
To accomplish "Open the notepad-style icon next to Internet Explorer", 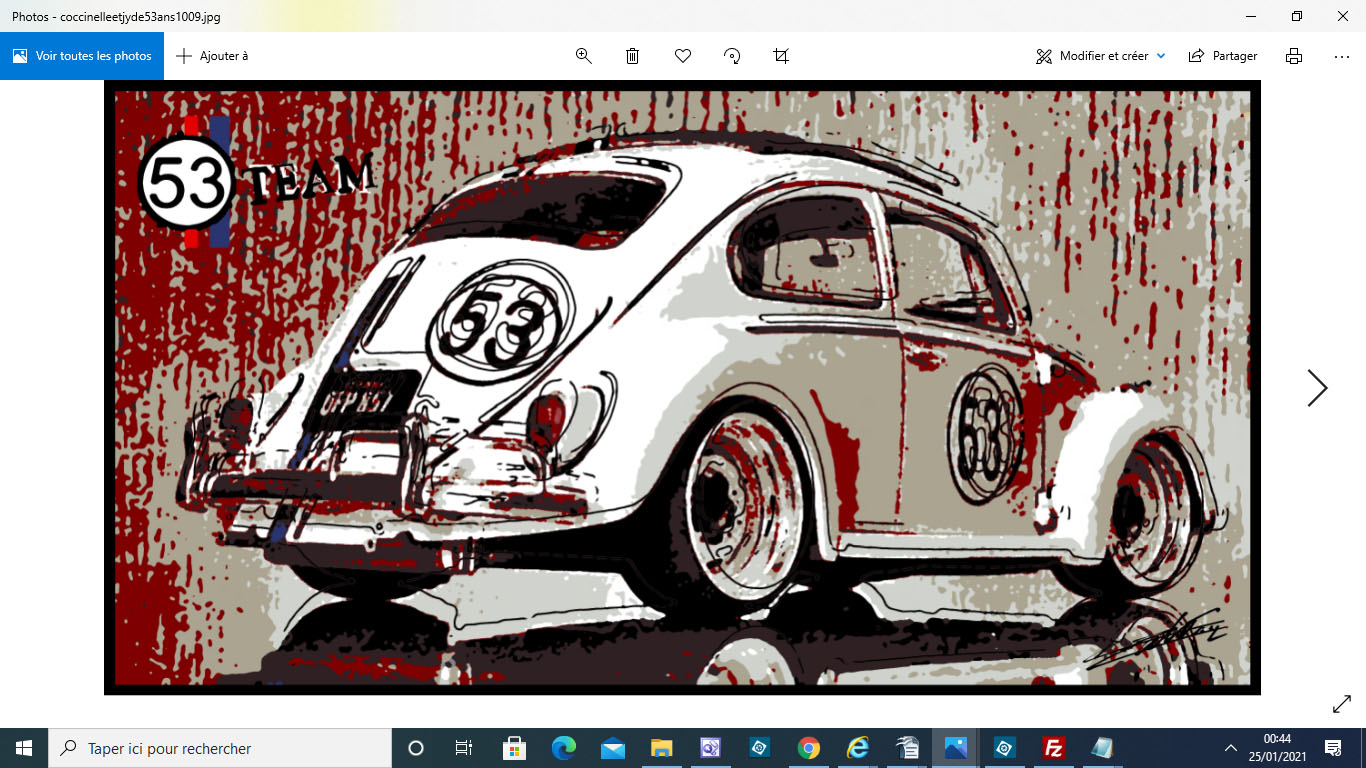I will pos(907,748).
